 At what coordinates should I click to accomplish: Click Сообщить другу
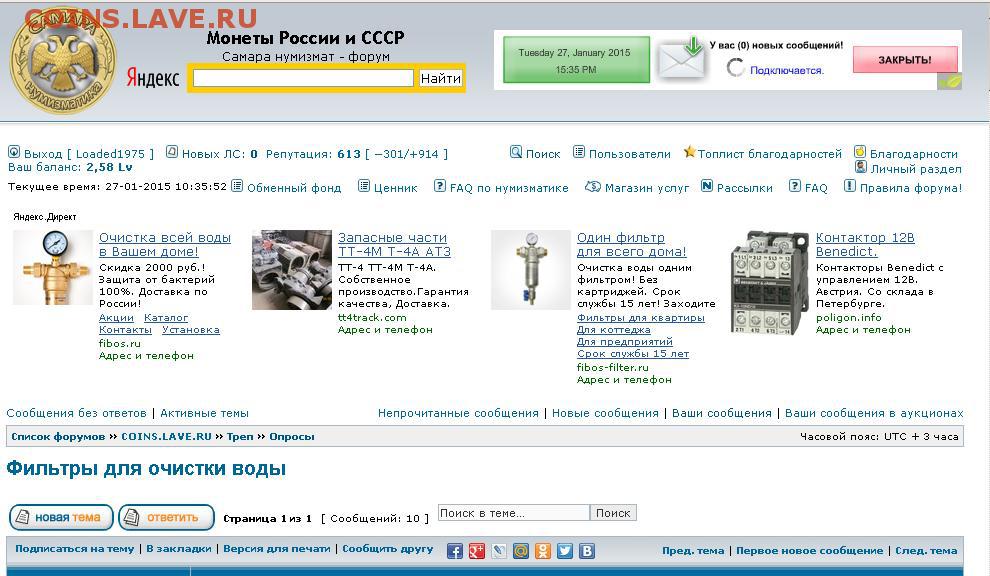coord(388,549)
